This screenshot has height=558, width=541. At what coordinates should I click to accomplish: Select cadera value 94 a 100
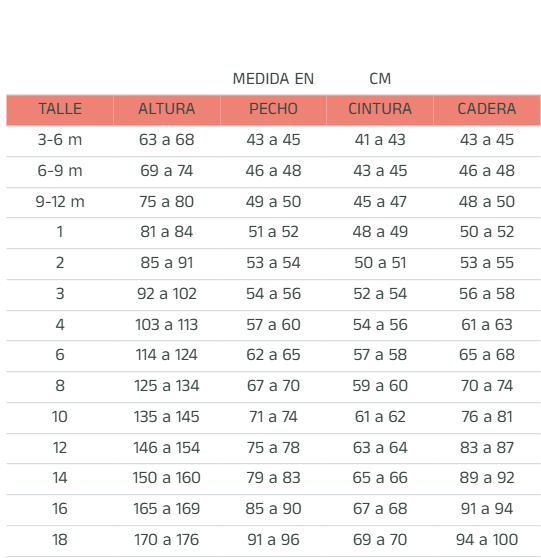487,539
